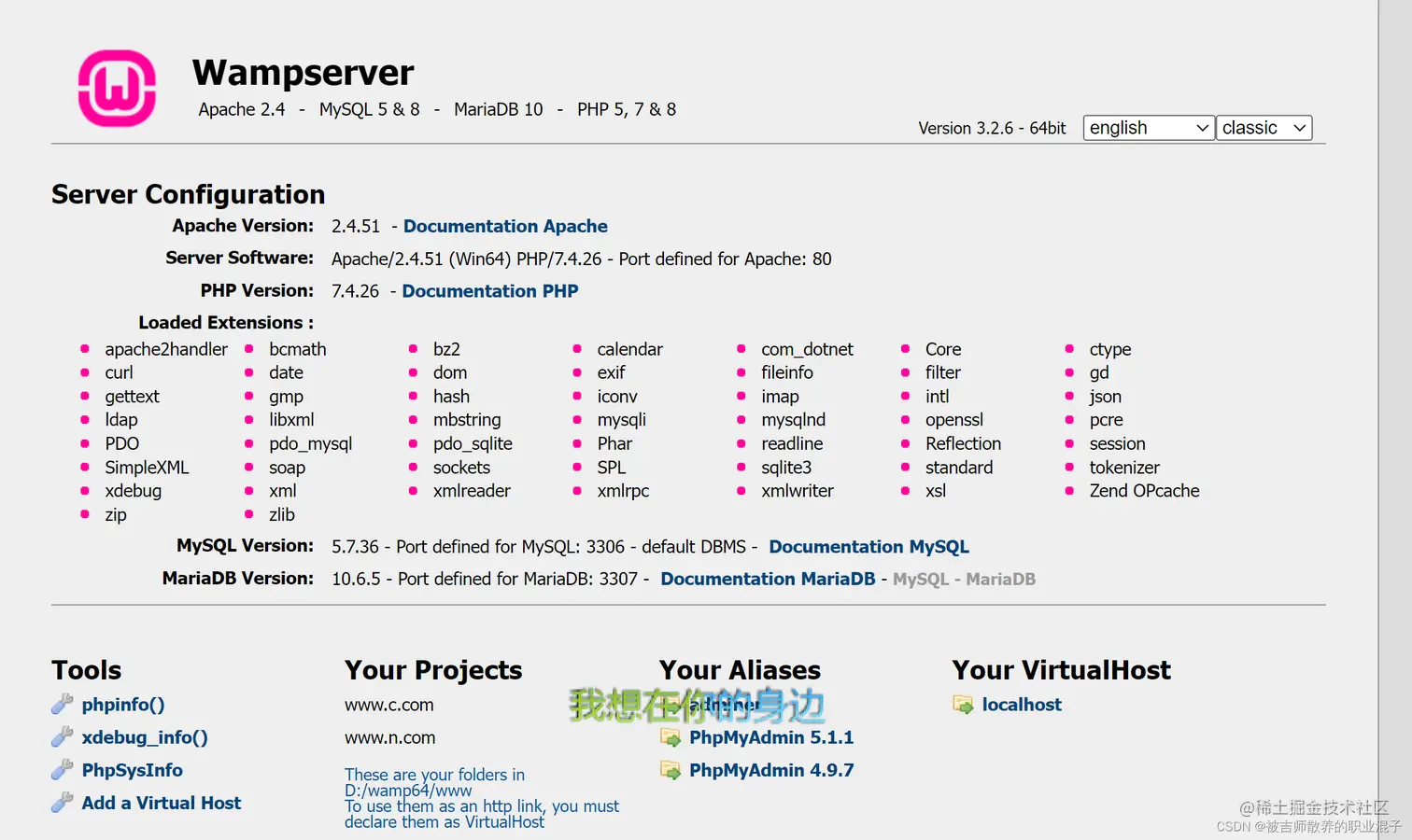Screen dimensions: 1412x840
Task: Click the xmlrpc extension entry
Action: coord(623,491)
